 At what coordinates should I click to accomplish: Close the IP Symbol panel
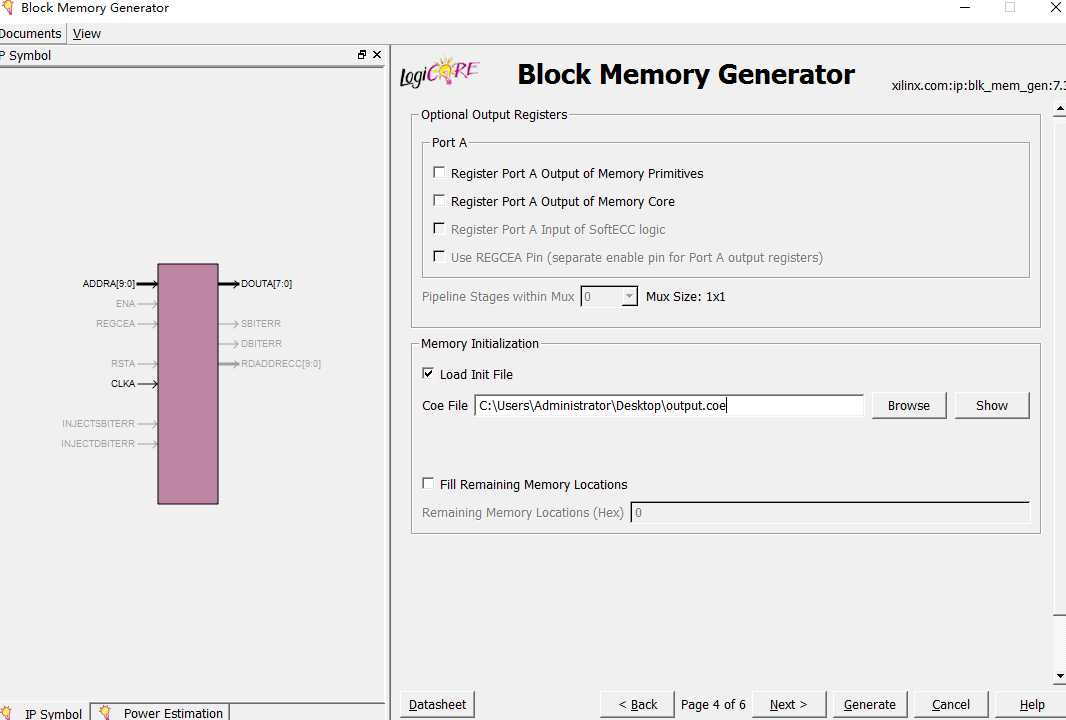click(x=377, y=54)
